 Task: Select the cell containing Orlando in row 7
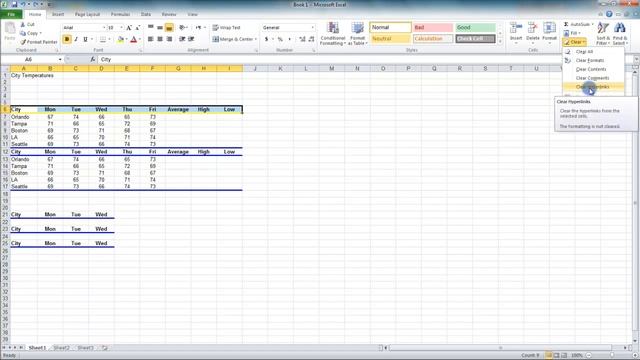tap(24, 117)
